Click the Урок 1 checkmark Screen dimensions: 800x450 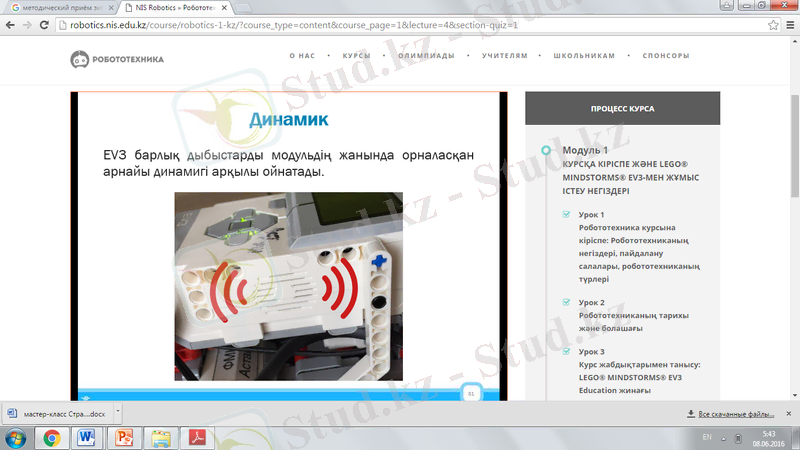(x=567, y=215)
